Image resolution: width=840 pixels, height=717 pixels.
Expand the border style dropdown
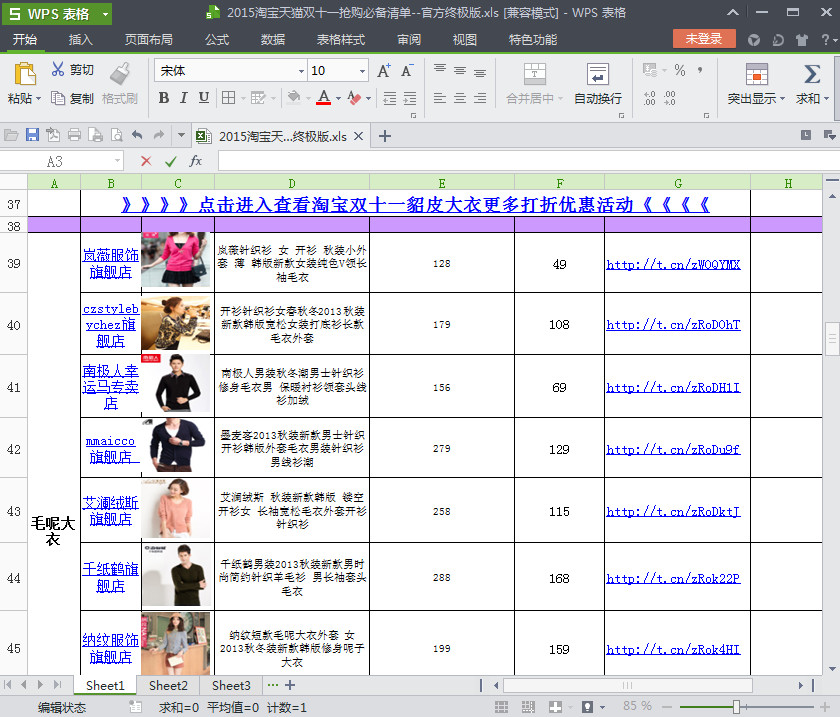[241, 99]
